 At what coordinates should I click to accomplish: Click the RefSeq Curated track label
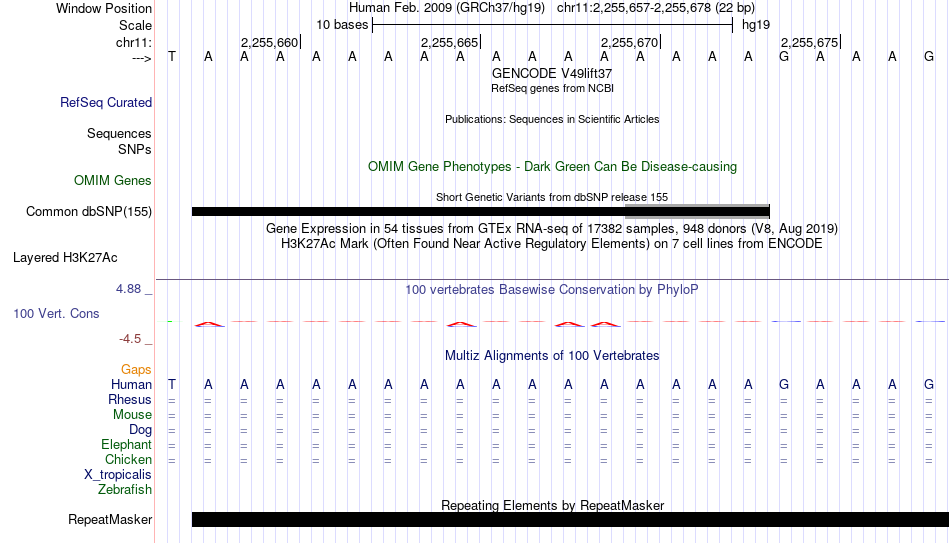click(x=105, y=102)
